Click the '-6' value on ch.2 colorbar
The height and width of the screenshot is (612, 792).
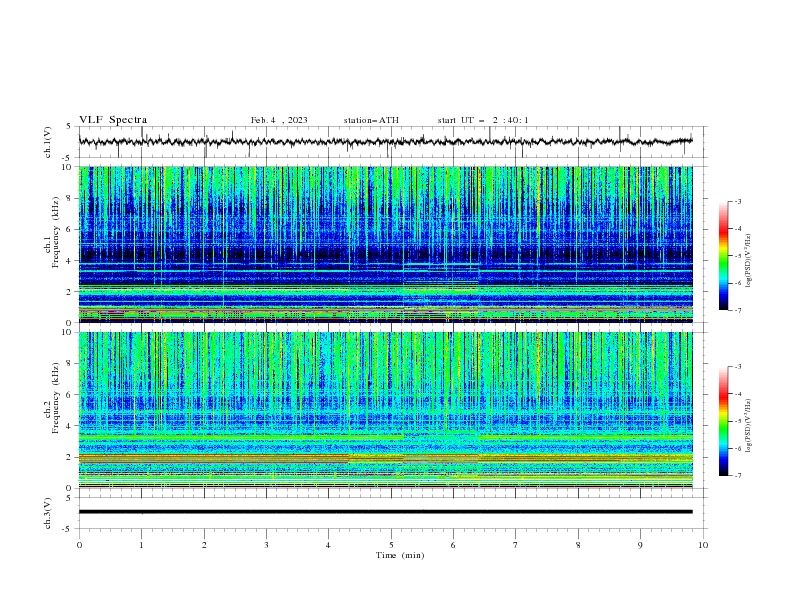738,448
